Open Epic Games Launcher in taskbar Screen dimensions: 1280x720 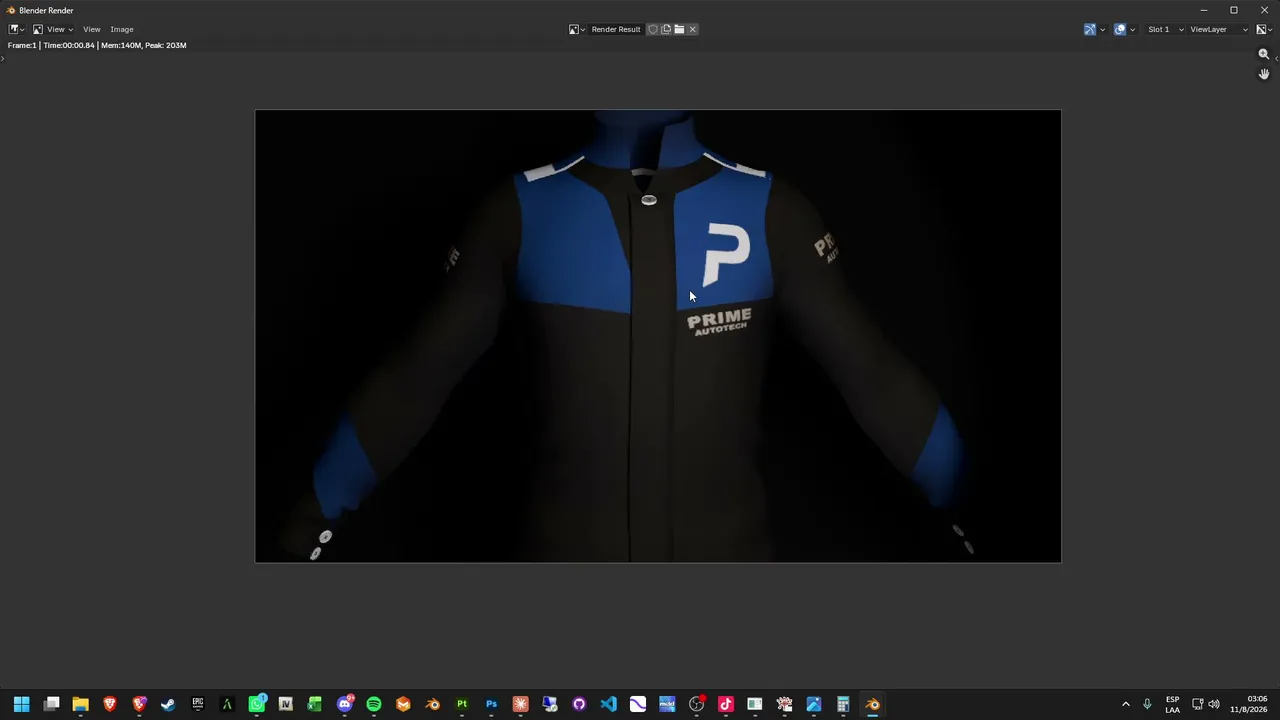198,704
